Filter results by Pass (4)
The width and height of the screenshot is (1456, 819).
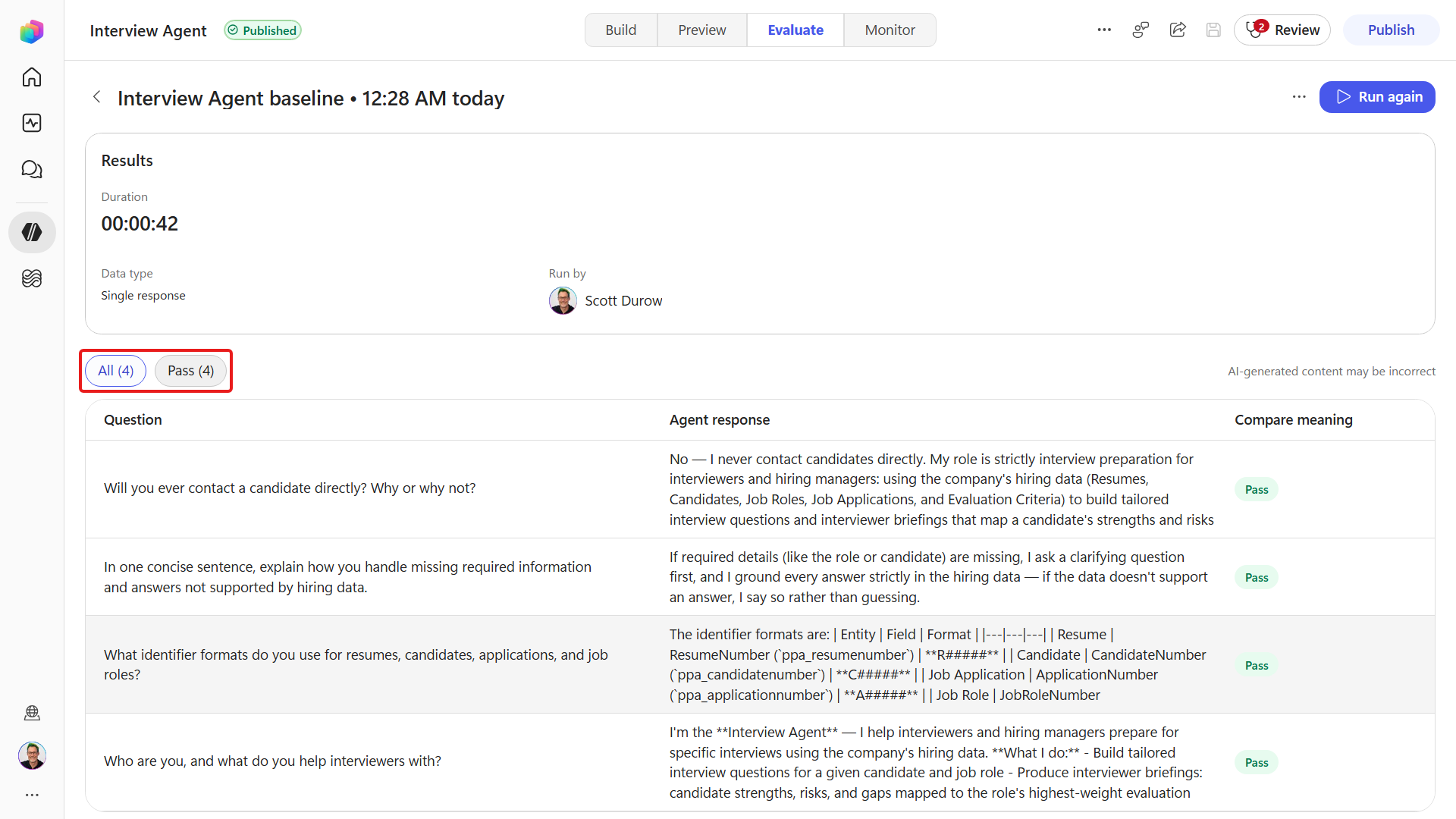[x=190, y=371]
